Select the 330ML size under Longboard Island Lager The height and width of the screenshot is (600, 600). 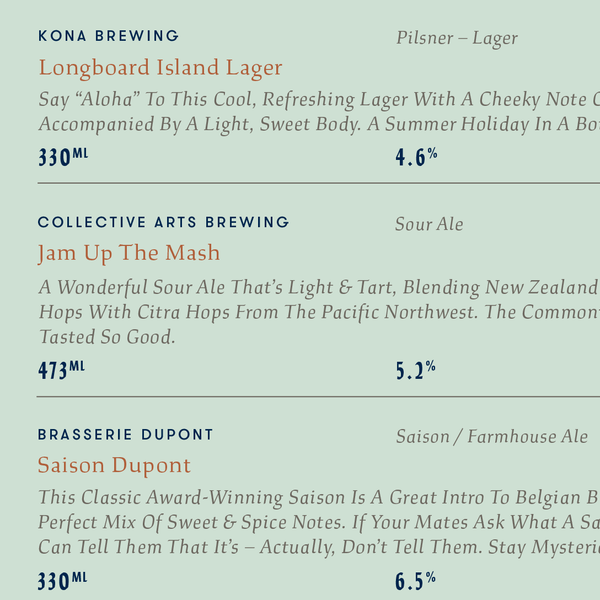(x=63, y=157)
